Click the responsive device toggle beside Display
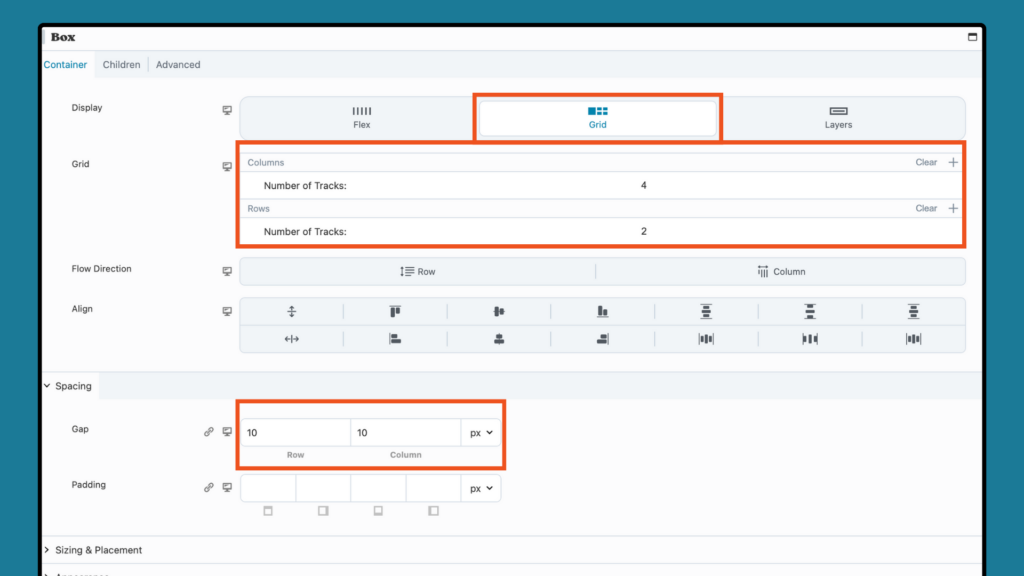Viewport: 1024px width, 576px height. (x=227, y=111)
